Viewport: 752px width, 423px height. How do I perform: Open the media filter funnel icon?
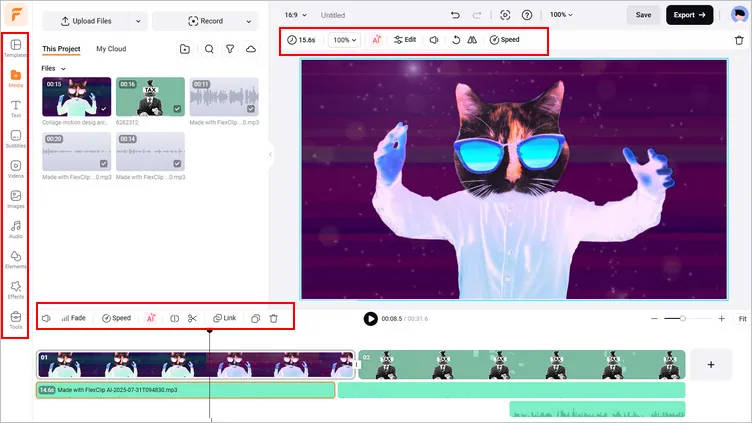(x=230, y=49)
